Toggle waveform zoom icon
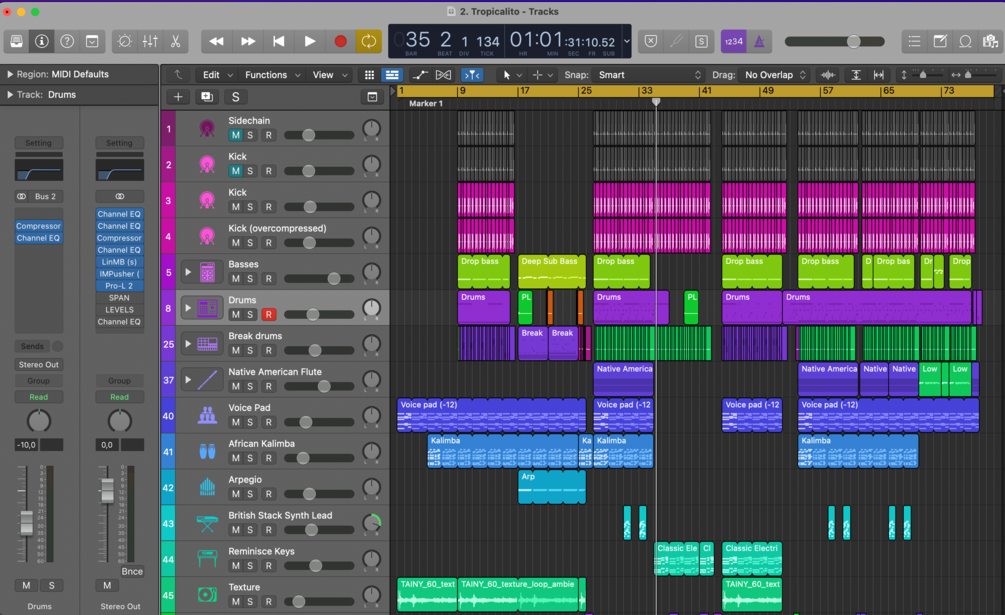 click(828, 75)
